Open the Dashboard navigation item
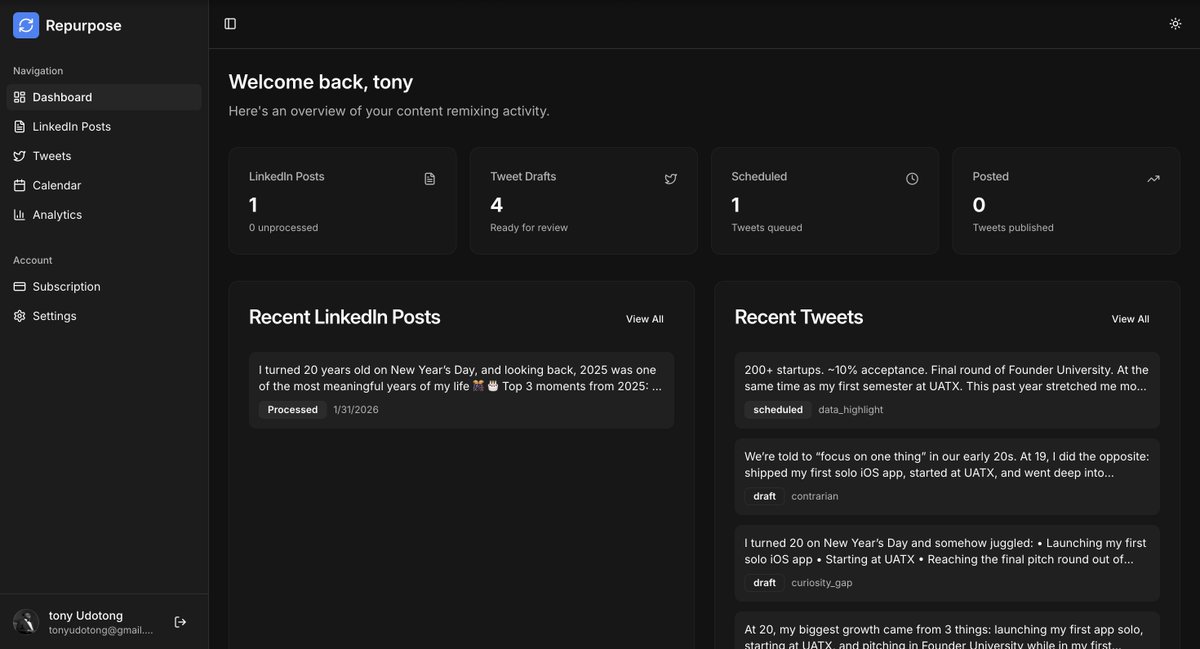The width and height of the screenshot is (1200, 649). coord(104,97)
